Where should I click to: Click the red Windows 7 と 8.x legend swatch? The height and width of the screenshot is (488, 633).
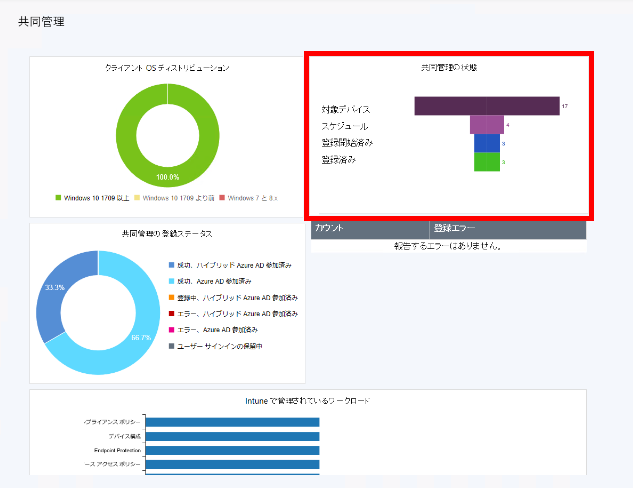click(x=223, y=198)
